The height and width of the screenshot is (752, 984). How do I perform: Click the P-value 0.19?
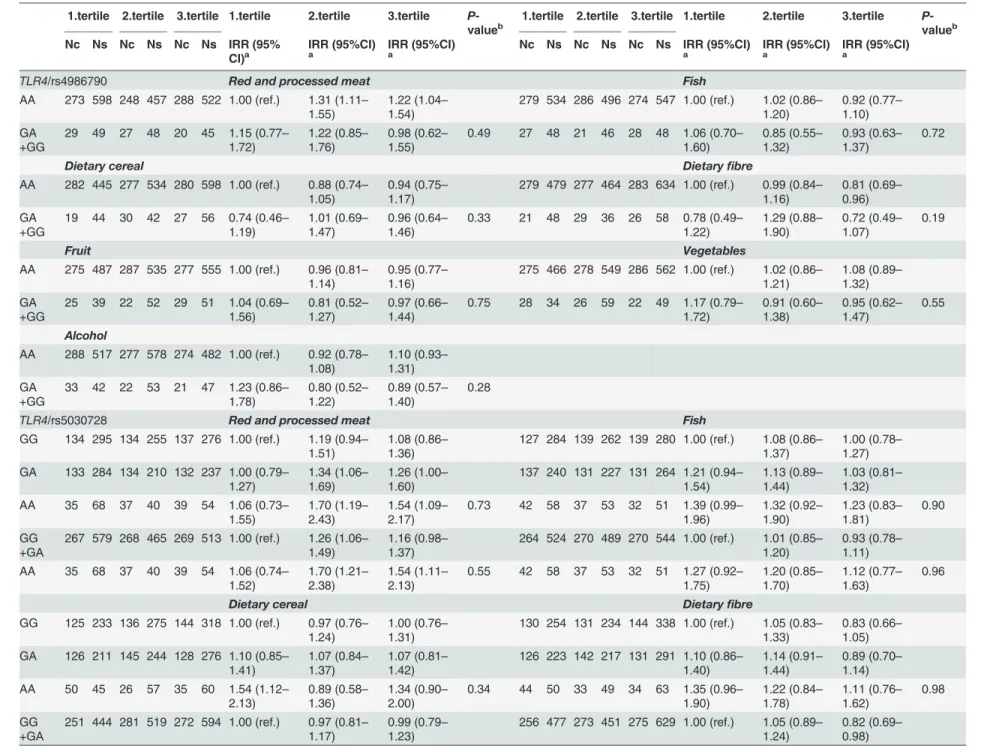point(933,218)
